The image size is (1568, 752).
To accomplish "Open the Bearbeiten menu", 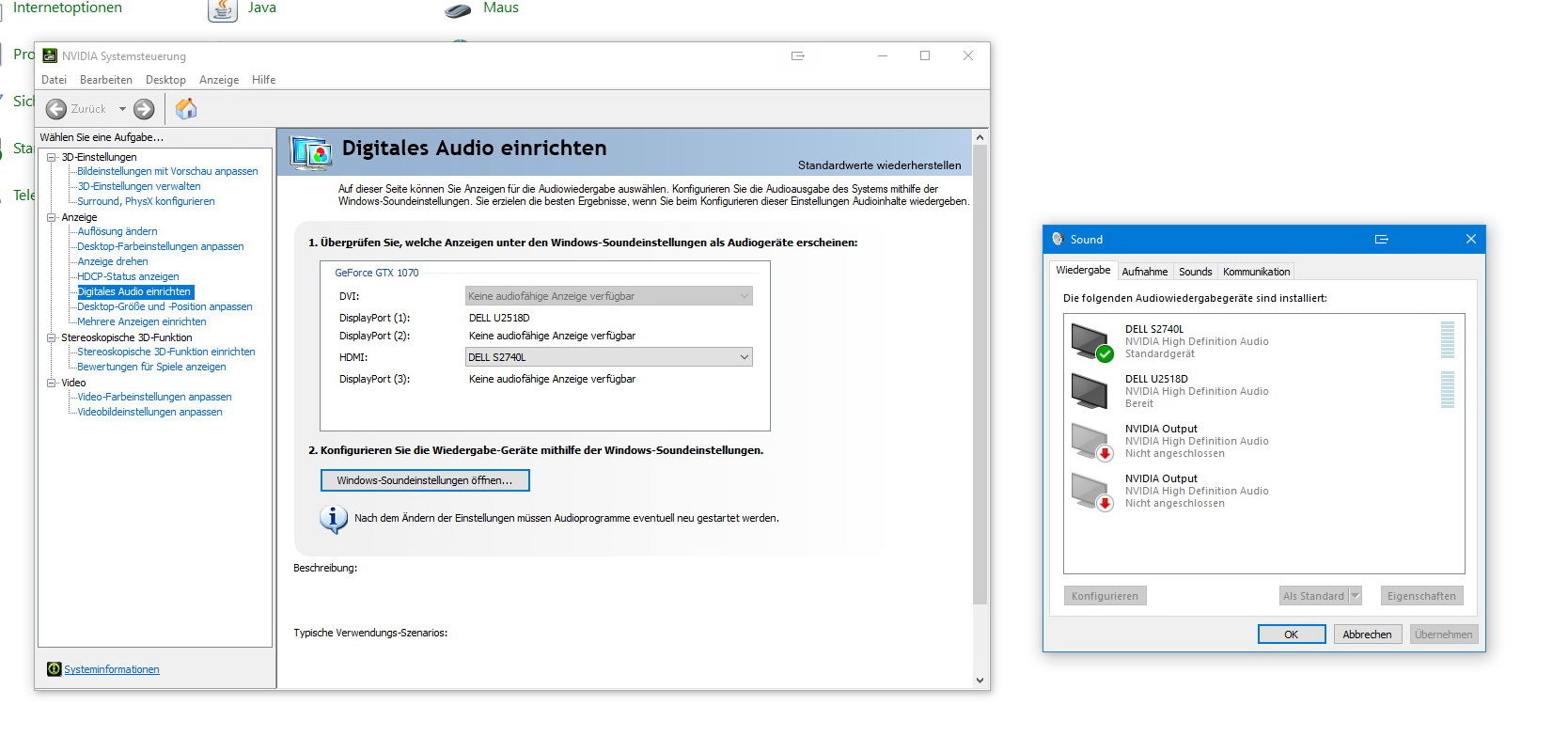I will click(106, 80).
